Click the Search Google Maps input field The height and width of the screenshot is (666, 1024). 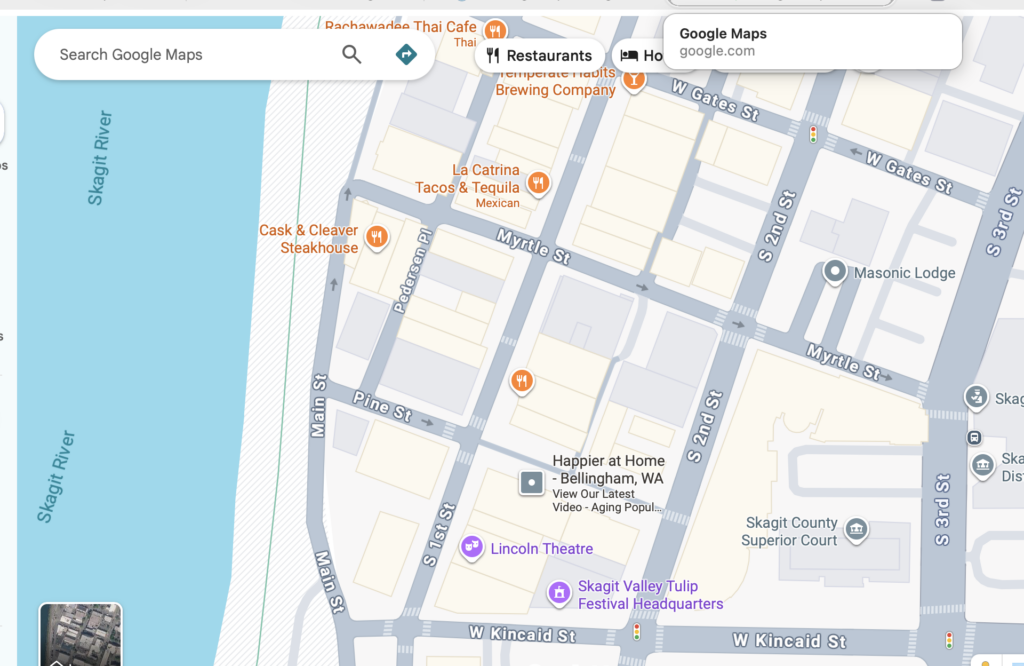tap(190, 55)
